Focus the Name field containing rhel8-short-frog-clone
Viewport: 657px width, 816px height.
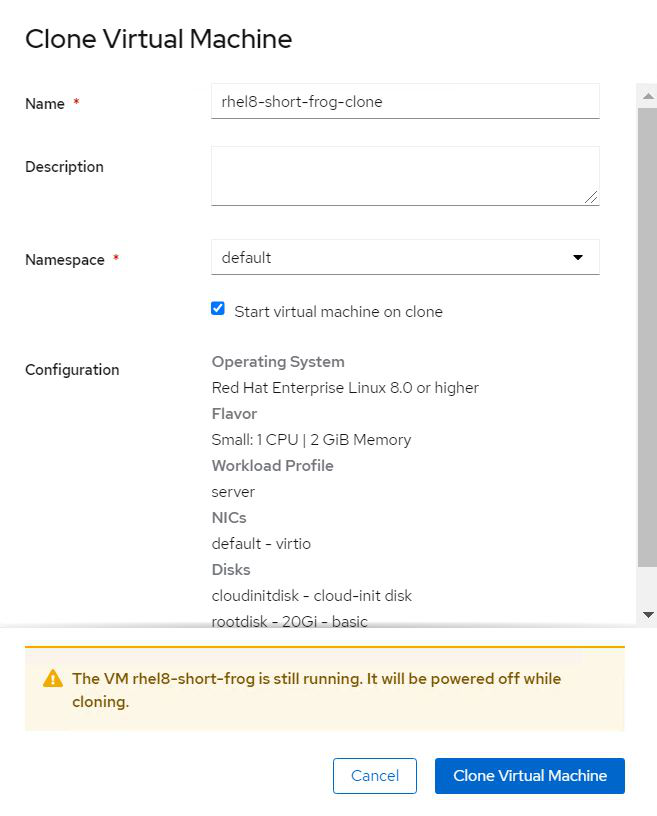[x=404, y=101]
